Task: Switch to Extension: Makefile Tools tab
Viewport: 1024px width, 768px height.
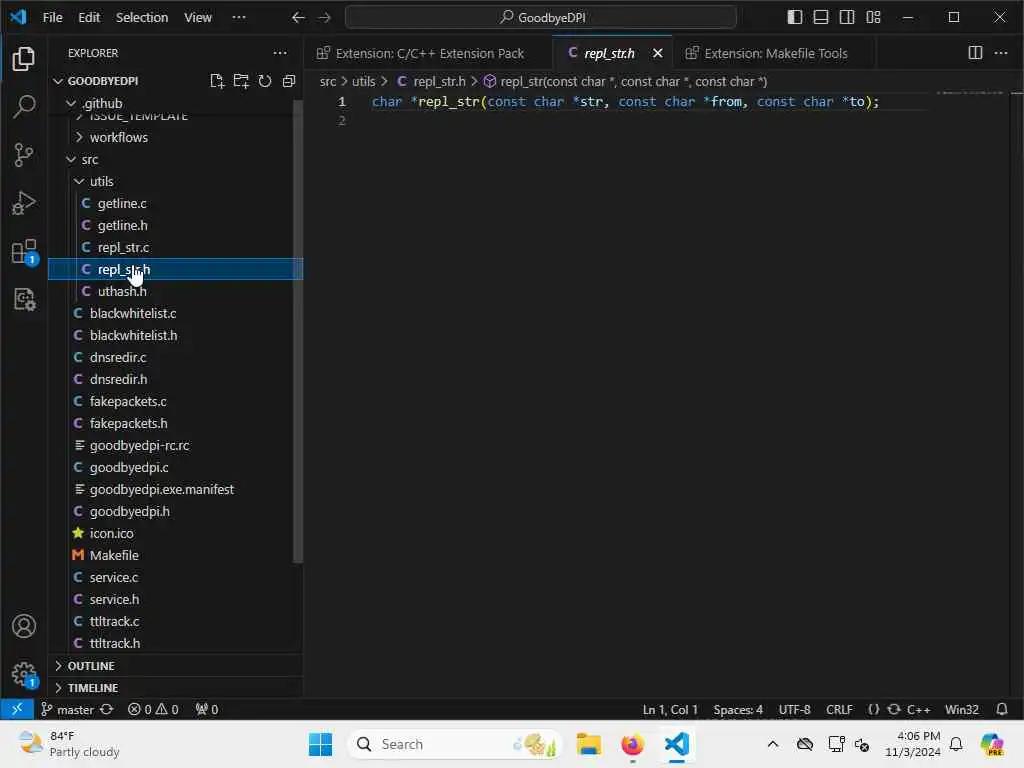Action: click(775, 54)
